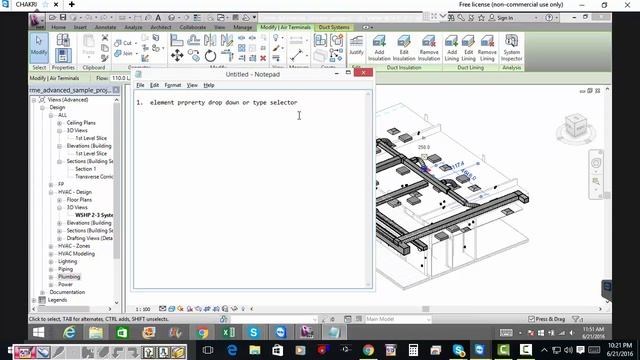The height and width of the screenshot is (360, 640).
Task: Open the System Inspector tool
Action: [x=511, y=48]
